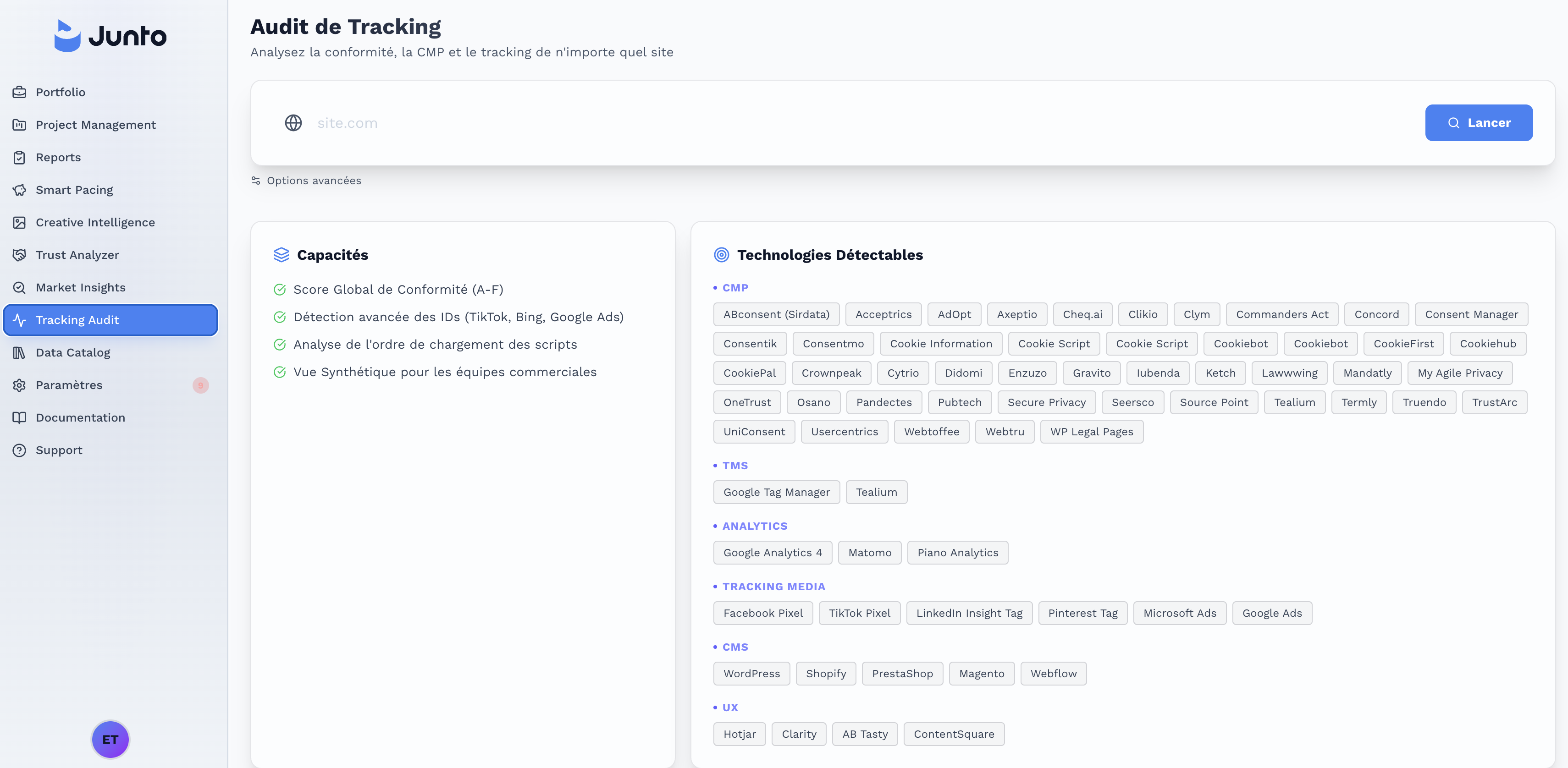Click the Usercentrics tag
Screen dimensions: 1568x768
point(844,432)
